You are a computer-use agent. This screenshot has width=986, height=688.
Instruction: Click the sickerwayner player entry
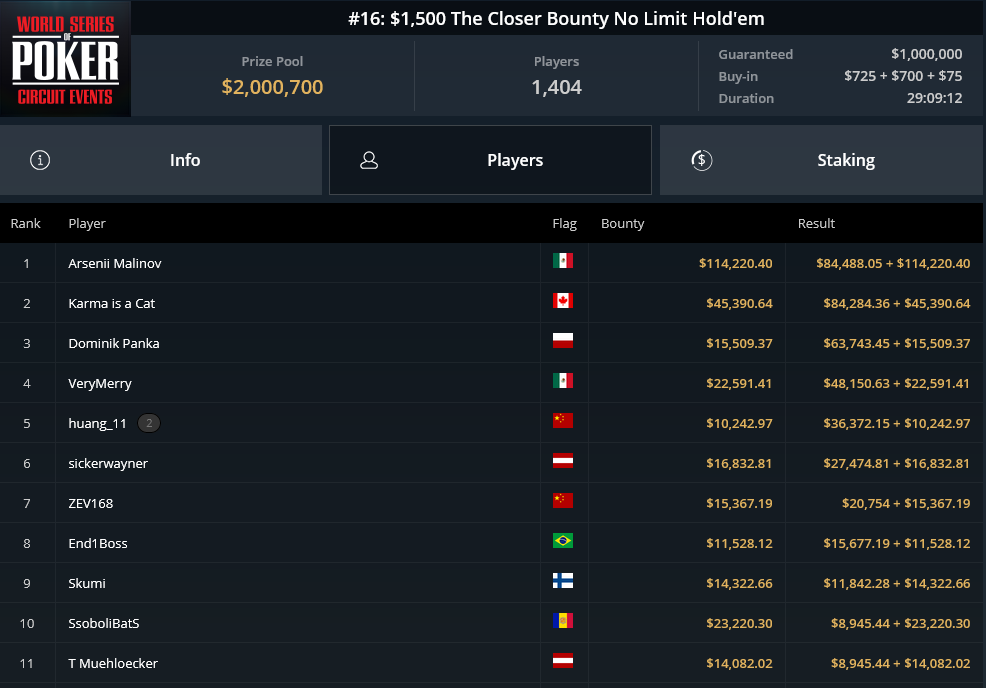click(x=108, y=463)
